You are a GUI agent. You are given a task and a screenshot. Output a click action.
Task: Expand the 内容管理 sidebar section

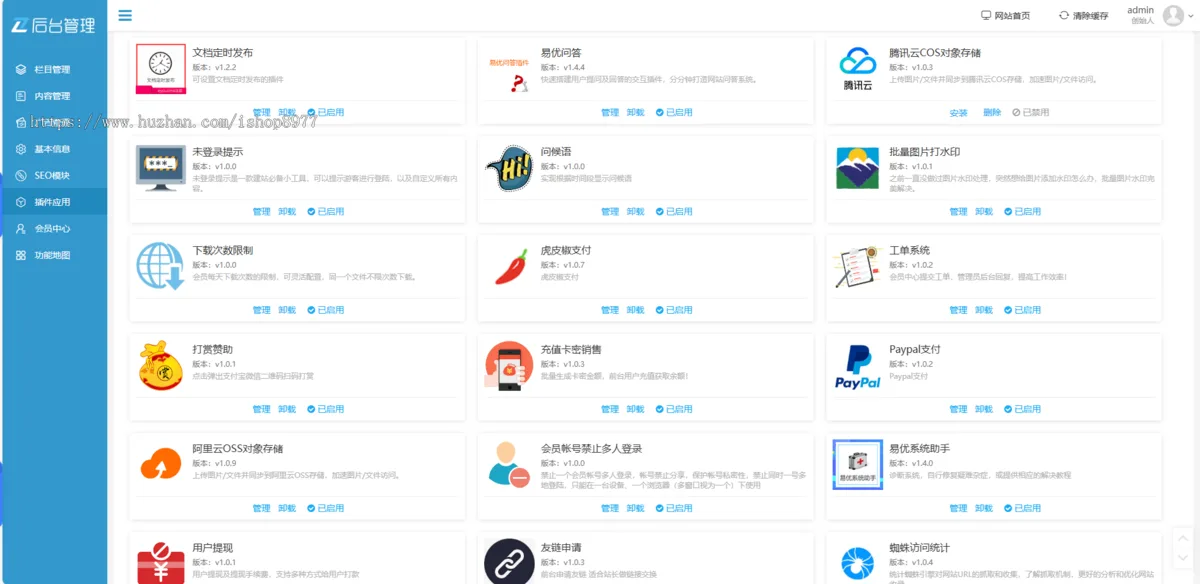click(x=55, y=96)
